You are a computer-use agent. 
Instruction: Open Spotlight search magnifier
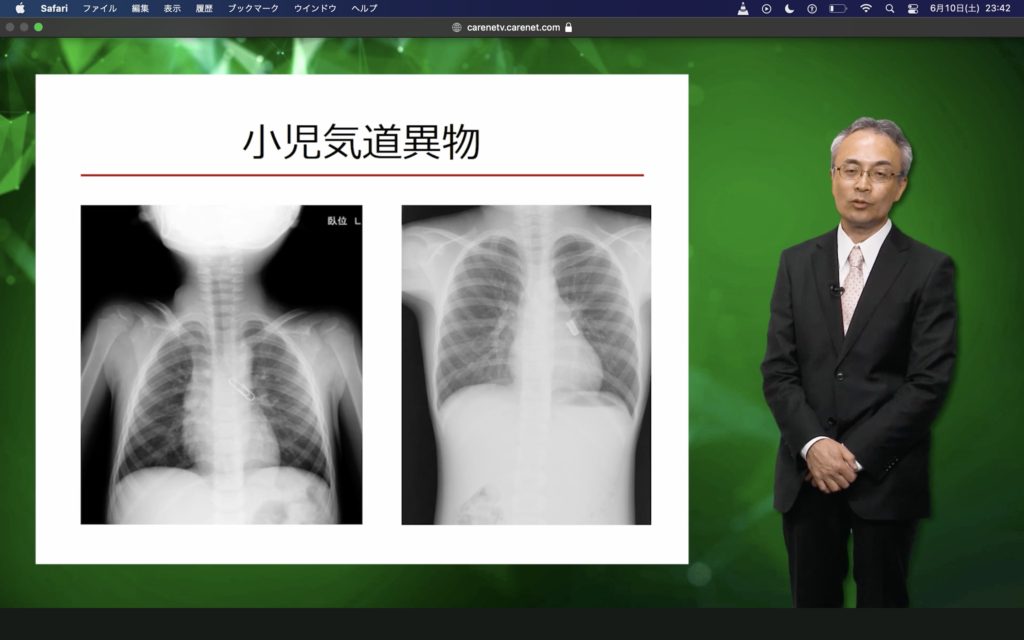coord(889,8)
